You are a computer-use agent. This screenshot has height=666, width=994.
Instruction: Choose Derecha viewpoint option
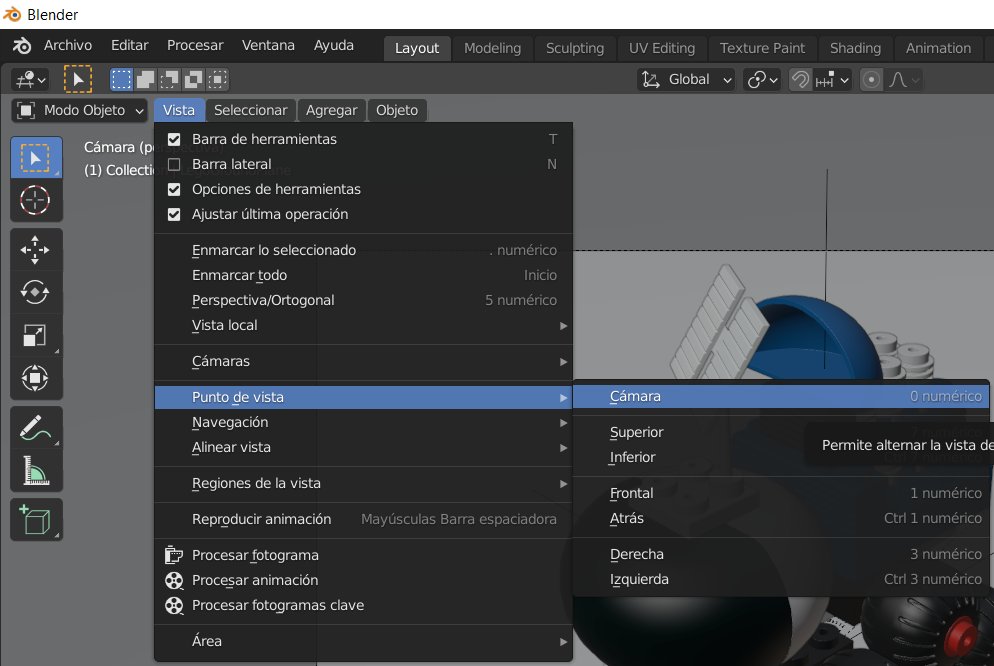(x=781, y=554)
